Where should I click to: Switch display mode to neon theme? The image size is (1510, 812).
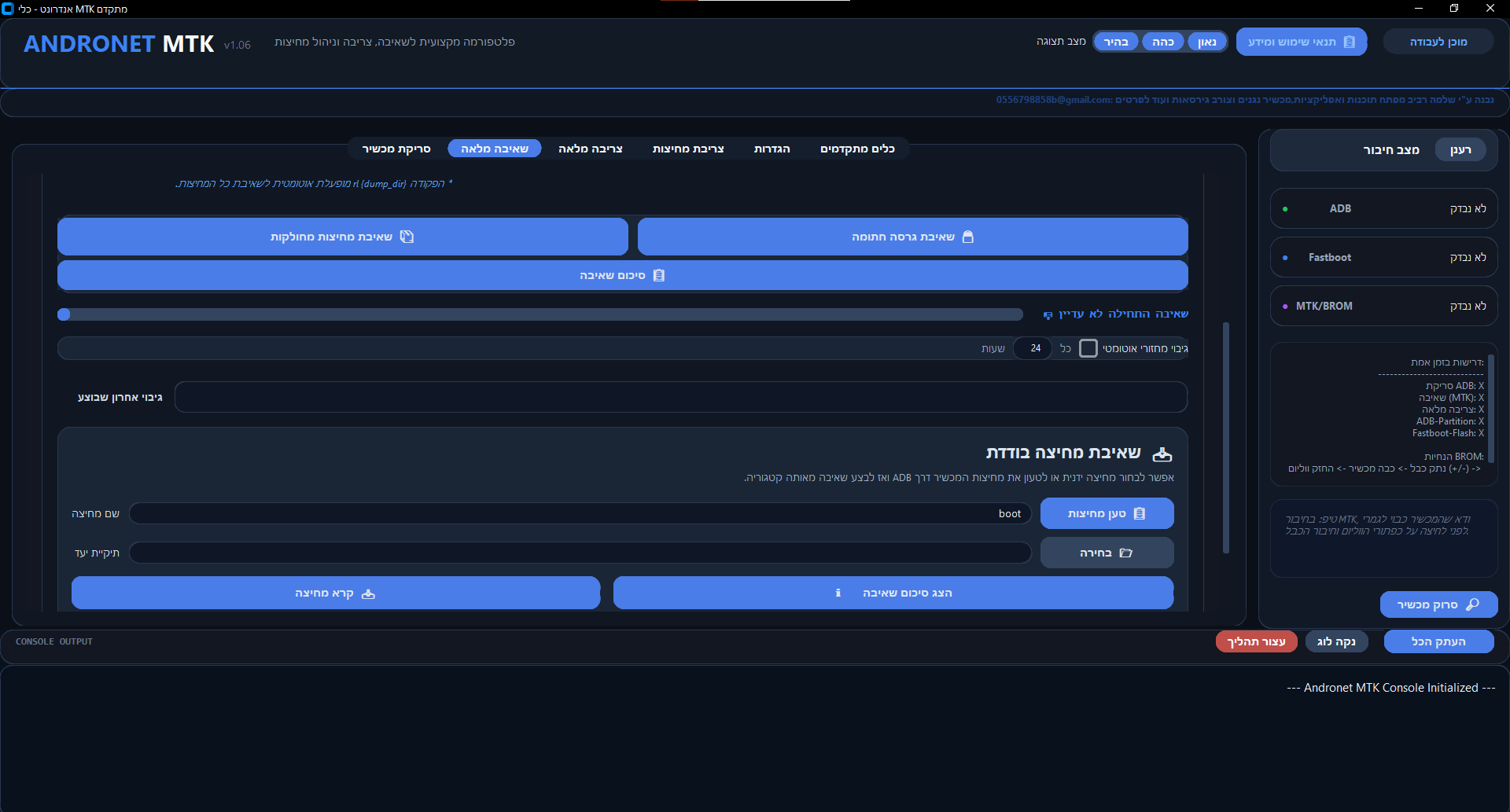pyautogui.click(x=1207, y=42)
